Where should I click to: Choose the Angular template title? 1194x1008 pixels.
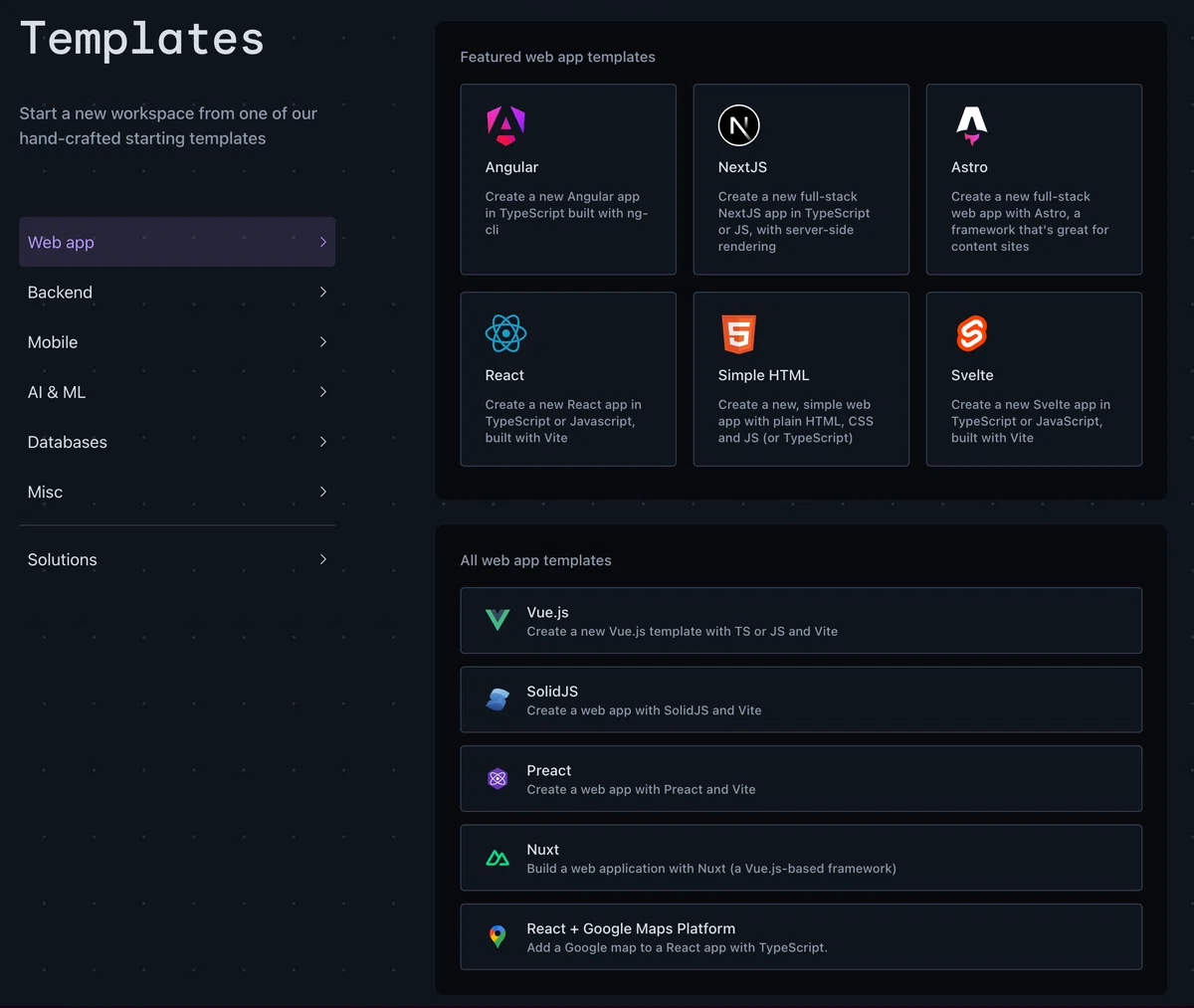tap(511, 167)
